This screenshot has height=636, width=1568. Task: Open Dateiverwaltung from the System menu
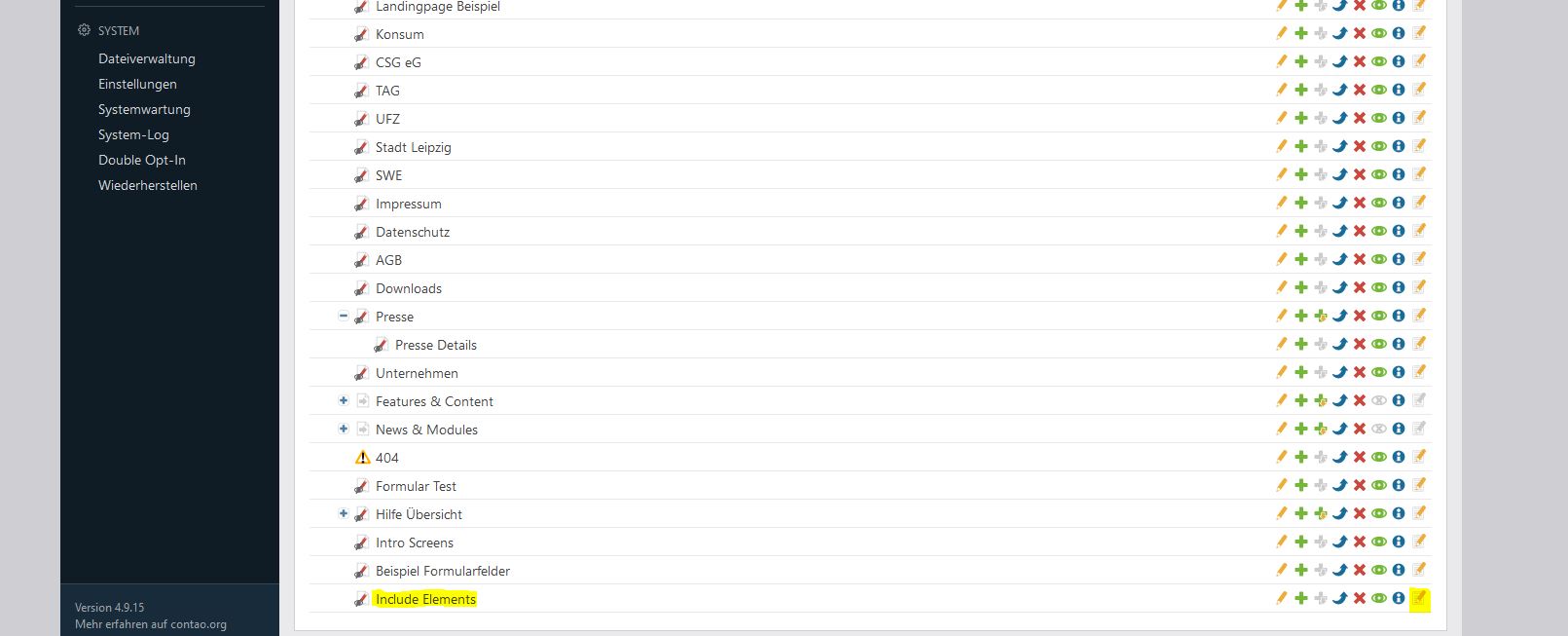(x=146, y=58)
